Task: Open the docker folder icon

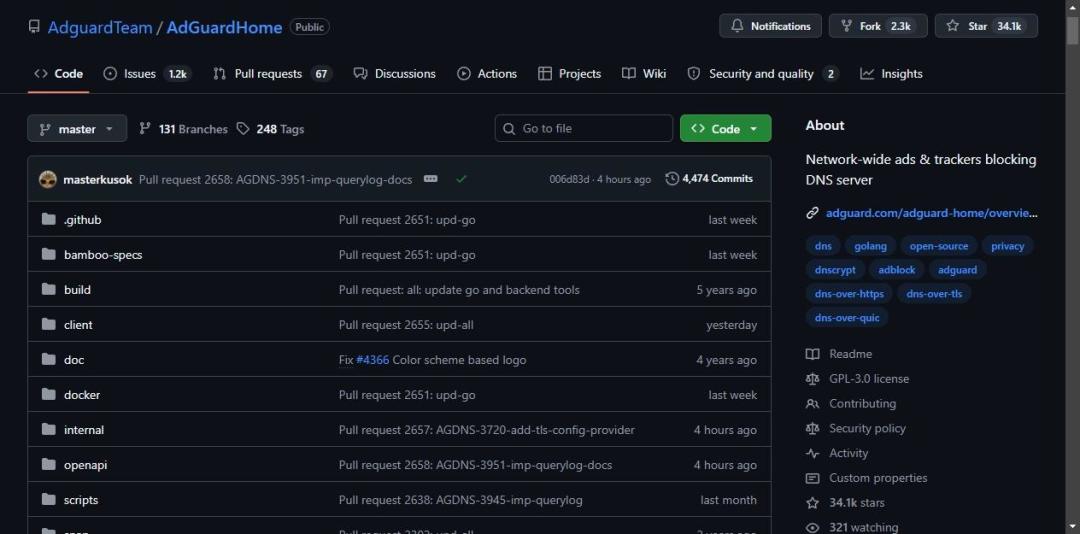Action: pyautogui.click(x=48, y=395)
